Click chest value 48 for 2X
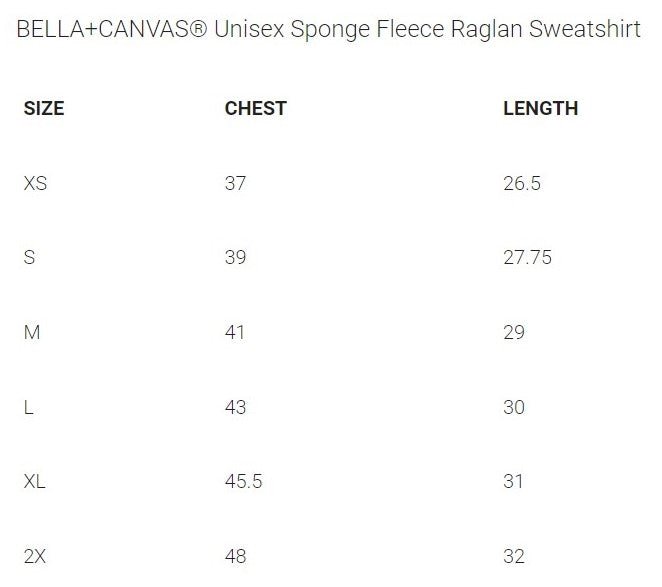662x587 pixels. (235, 556)
